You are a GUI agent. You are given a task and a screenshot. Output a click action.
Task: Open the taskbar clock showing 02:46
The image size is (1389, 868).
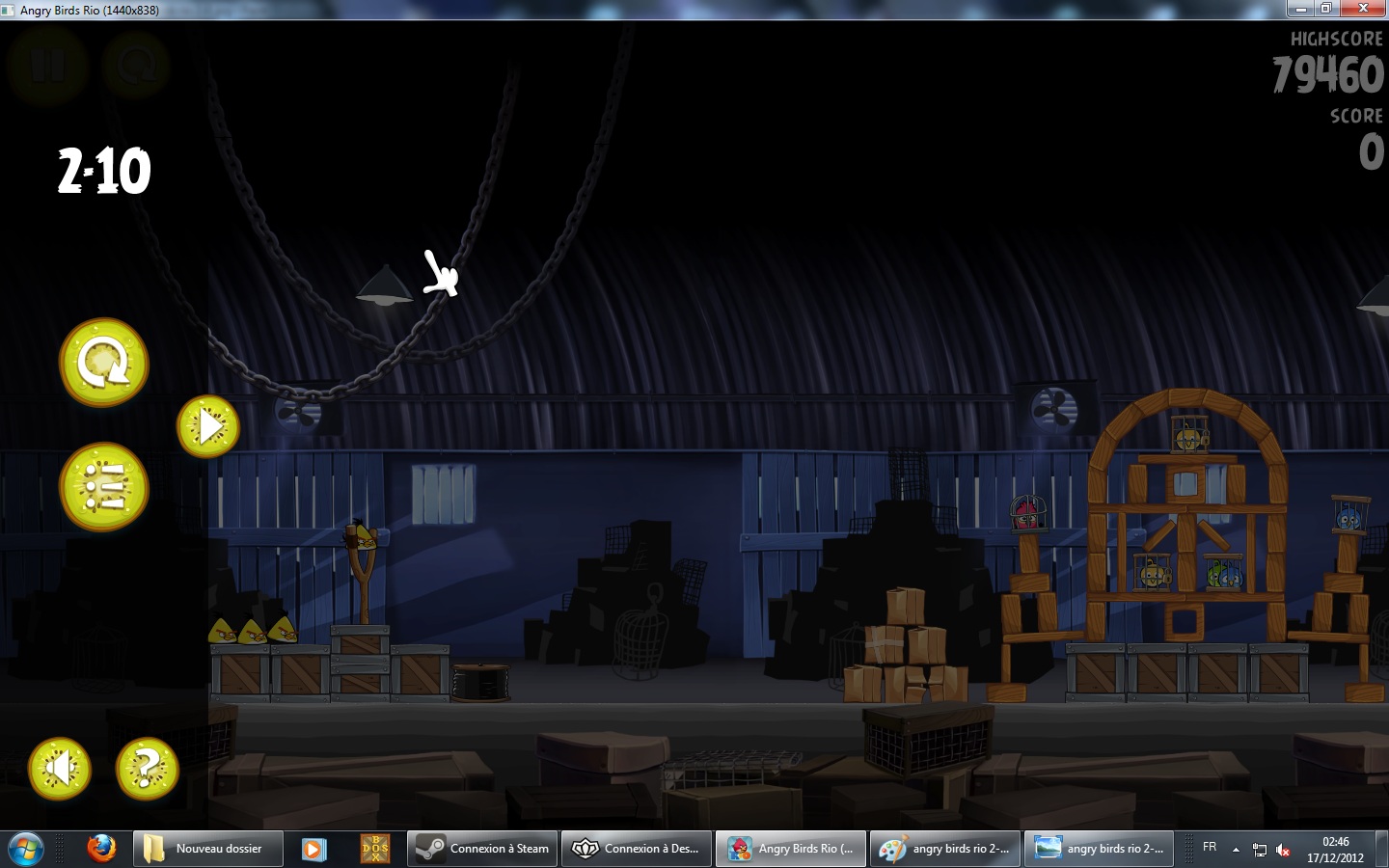[1335, 849]
